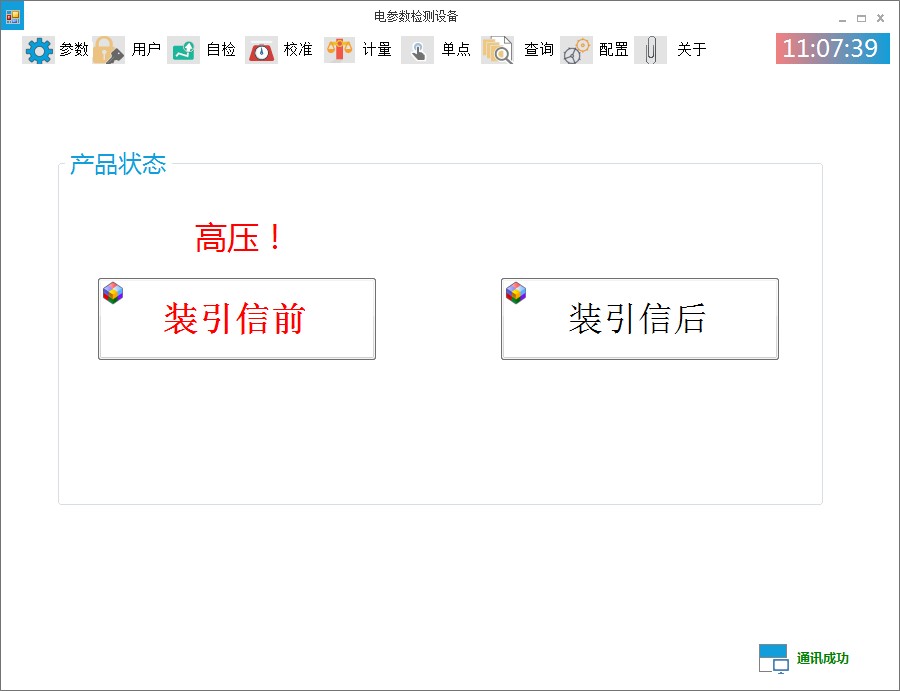Select the 装引信前 product state button

[237, 319]
